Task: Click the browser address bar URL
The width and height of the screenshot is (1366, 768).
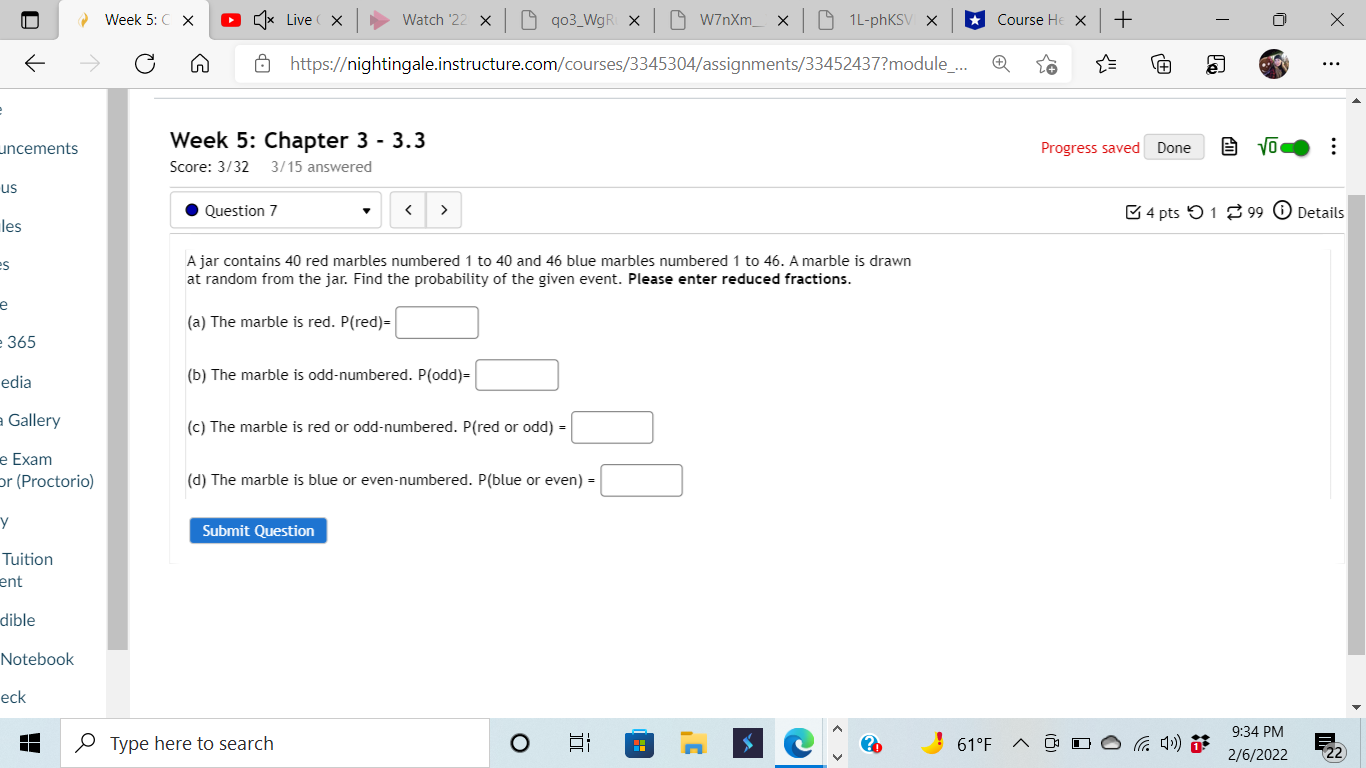Action: pyautogui.click(x=628, y=64)
